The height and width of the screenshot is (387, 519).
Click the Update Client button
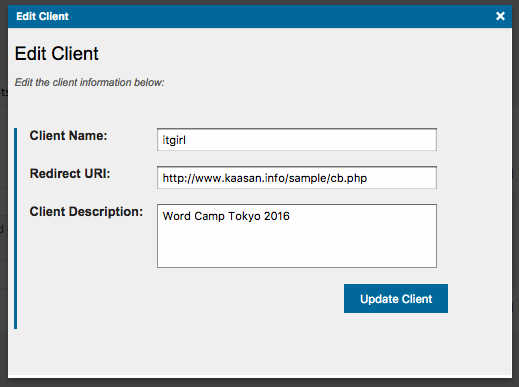[x=396, y=299]
